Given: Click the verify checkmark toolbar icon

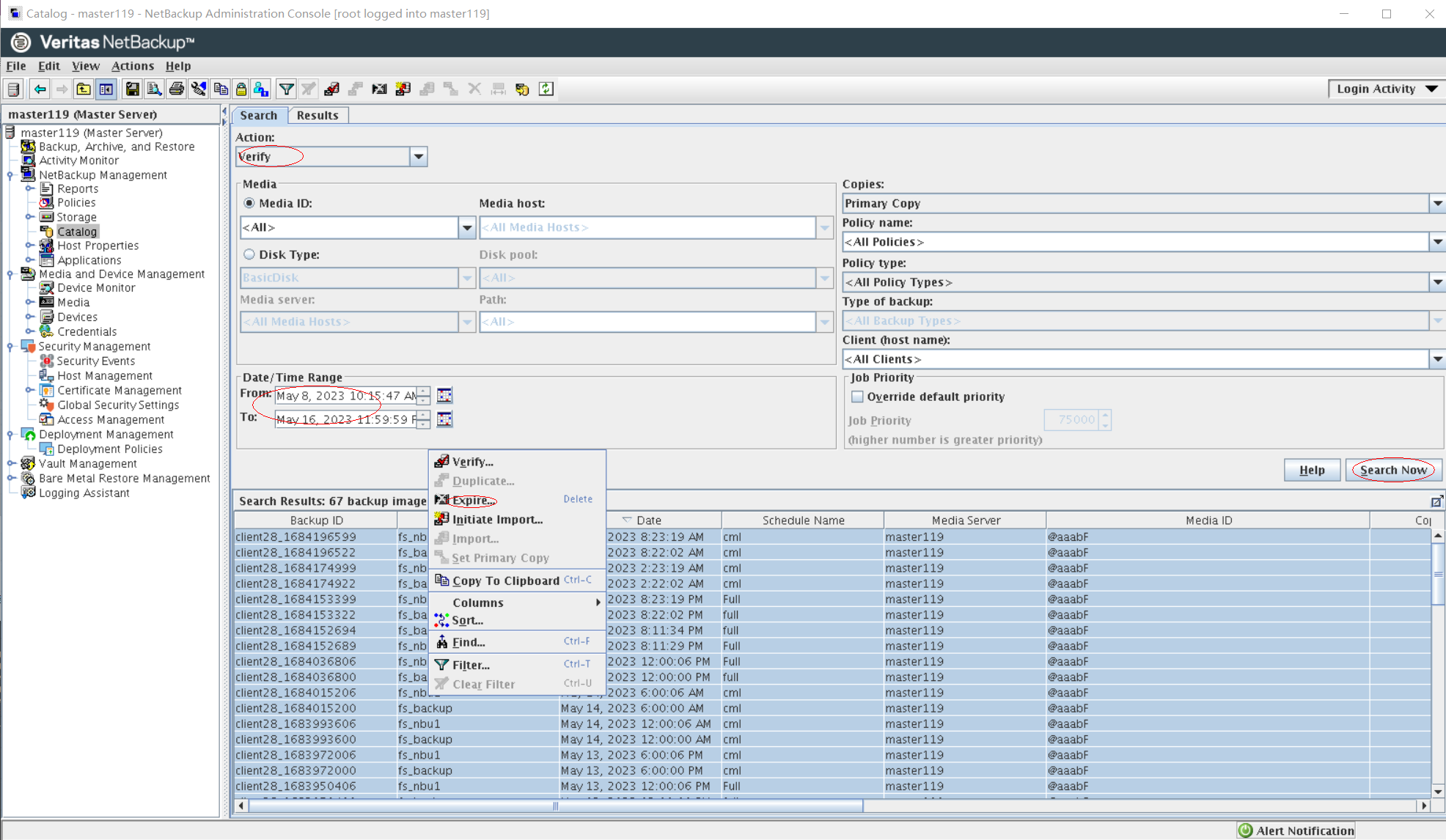Looking at the screenshot, I should pos(331,89).
